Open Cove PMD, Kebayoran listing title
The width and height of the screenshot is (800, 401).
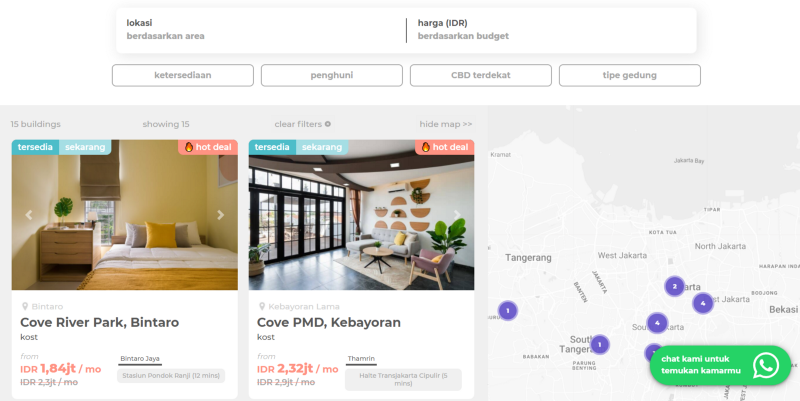[329, 322]
